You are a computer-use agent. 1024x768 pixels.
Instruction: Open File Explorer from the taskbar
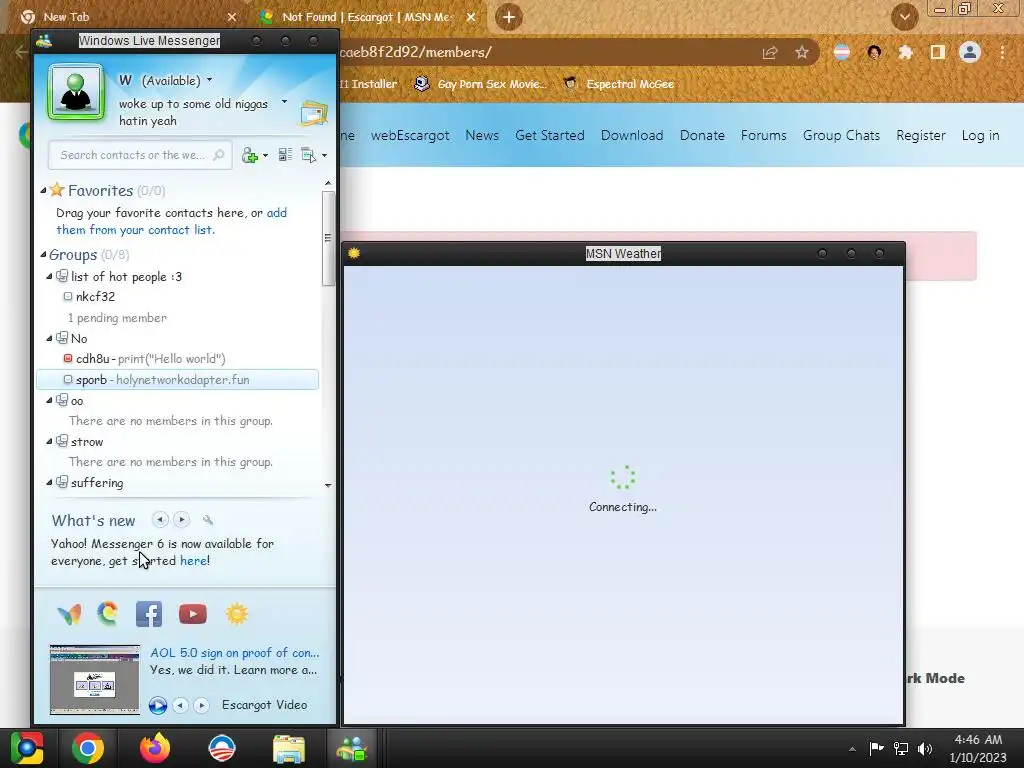pos(289,748)
